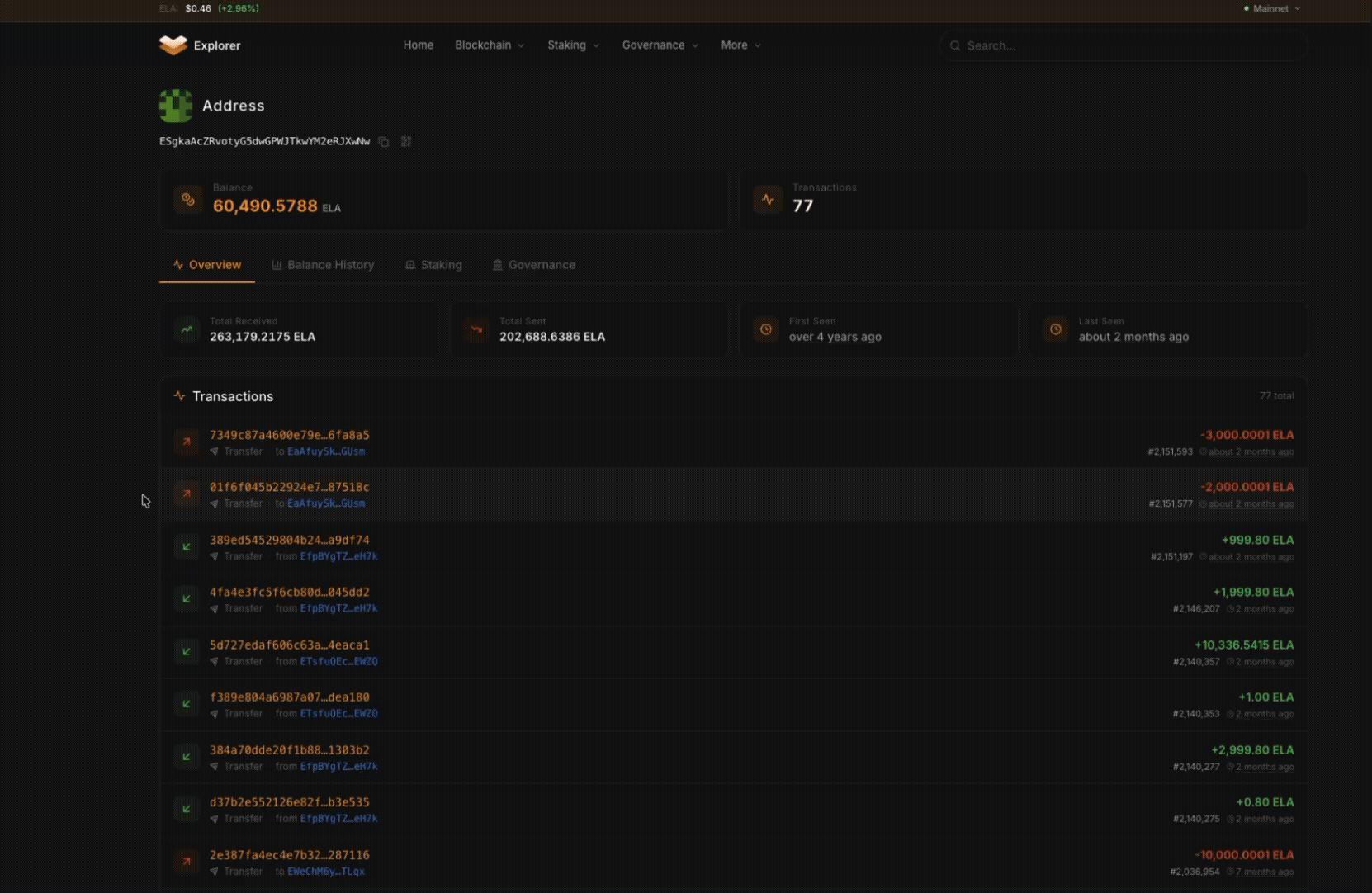This screenshot has width=1372, height=893.
Task: Click the coin icon beside Balance
Action: point(188,199)
